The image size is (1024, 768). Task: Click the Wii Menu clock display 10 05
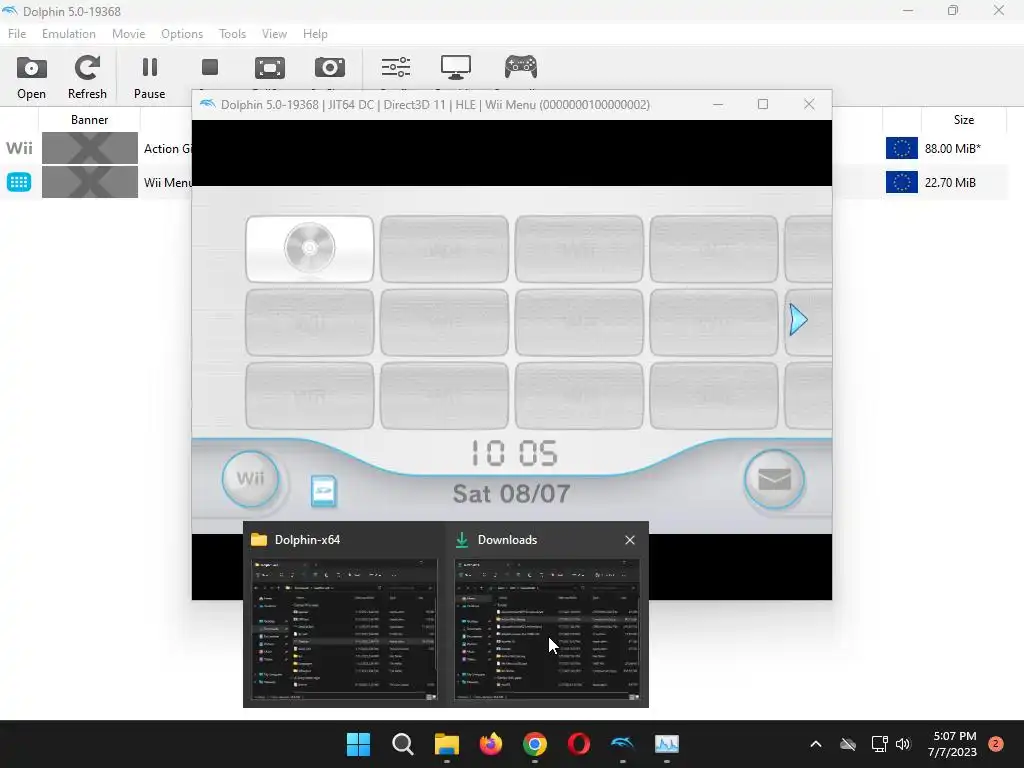[x=514, y=453]
